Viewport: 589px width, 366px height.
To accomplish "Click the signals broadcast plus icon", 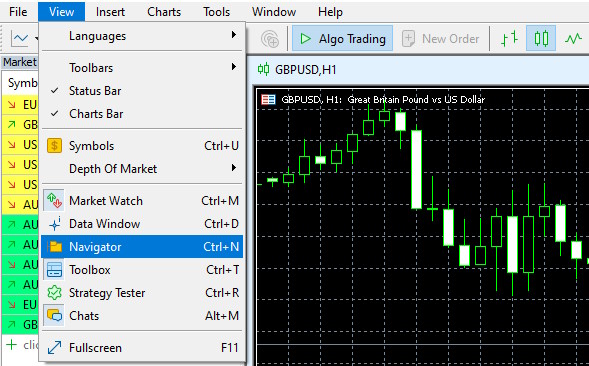I will [x=270, y=39].
